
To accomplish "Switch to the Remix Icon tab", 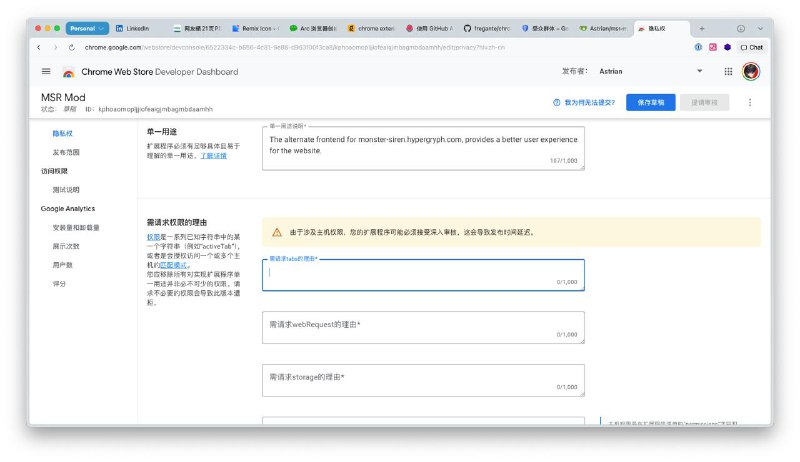I will pyautogui.click(x=255, y=29).
